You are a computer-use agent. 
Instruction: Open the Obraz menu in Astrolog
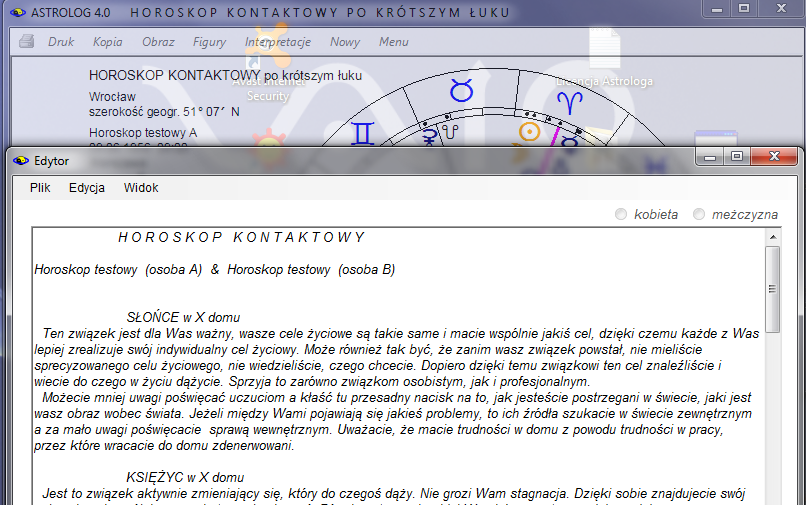tap(158, 42)
